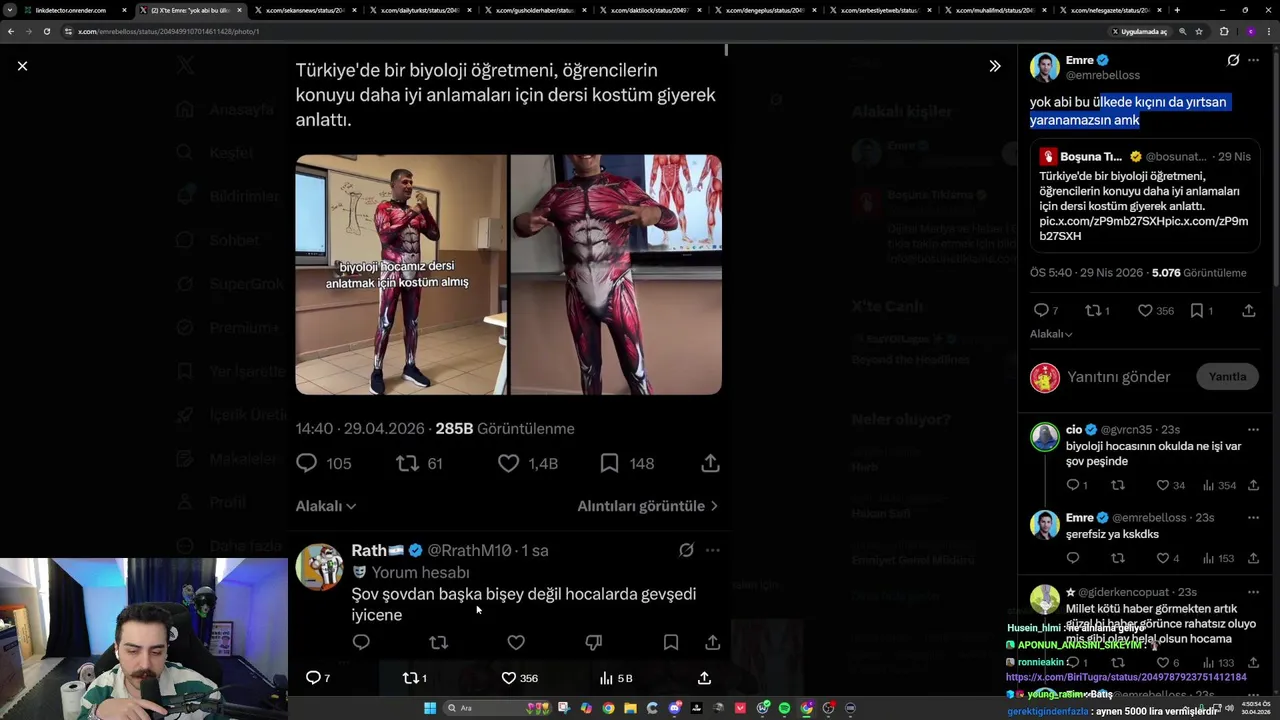Switch to x.com/dengeplus tab

pyautogui.click(x=764, y=10)
